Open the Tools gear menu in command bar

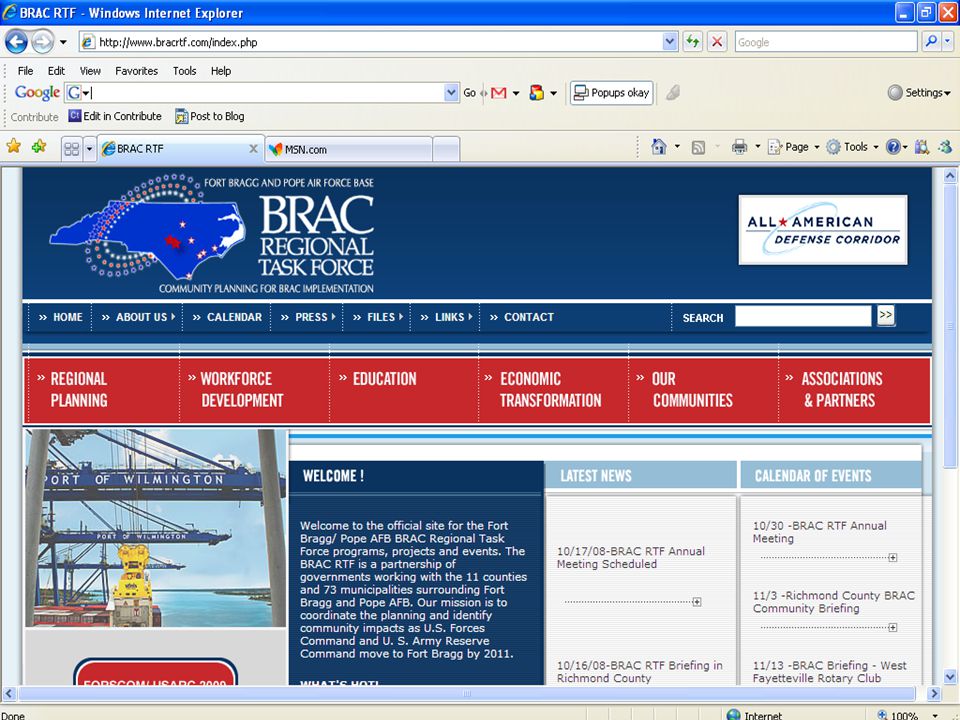[x=852, y=147]
